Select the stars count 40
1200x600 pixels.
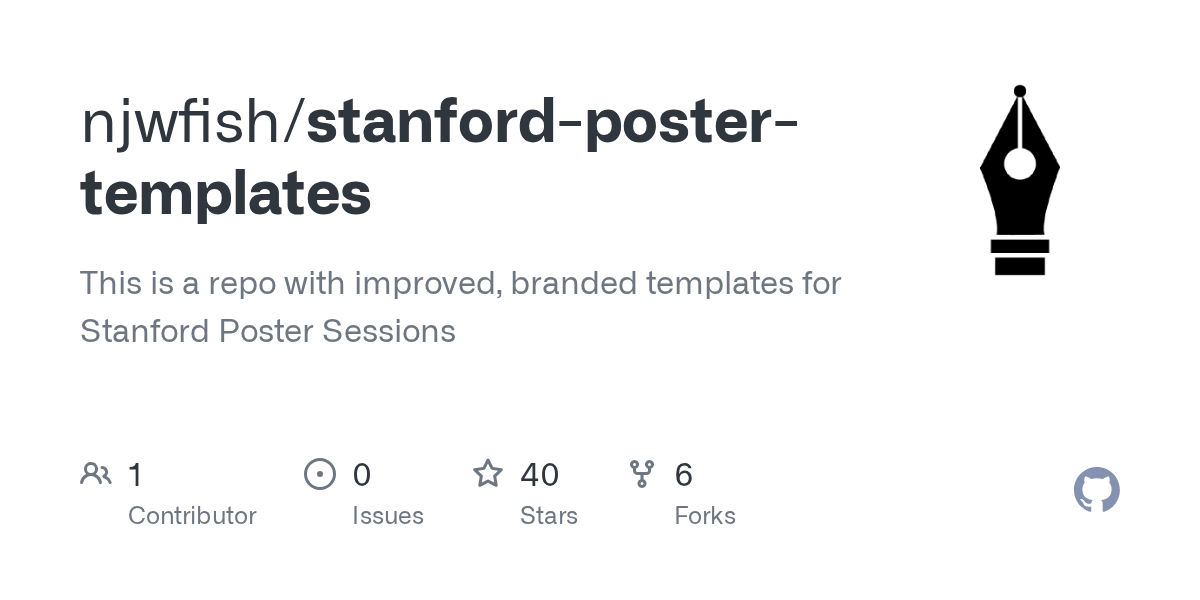tap(540, 474)
